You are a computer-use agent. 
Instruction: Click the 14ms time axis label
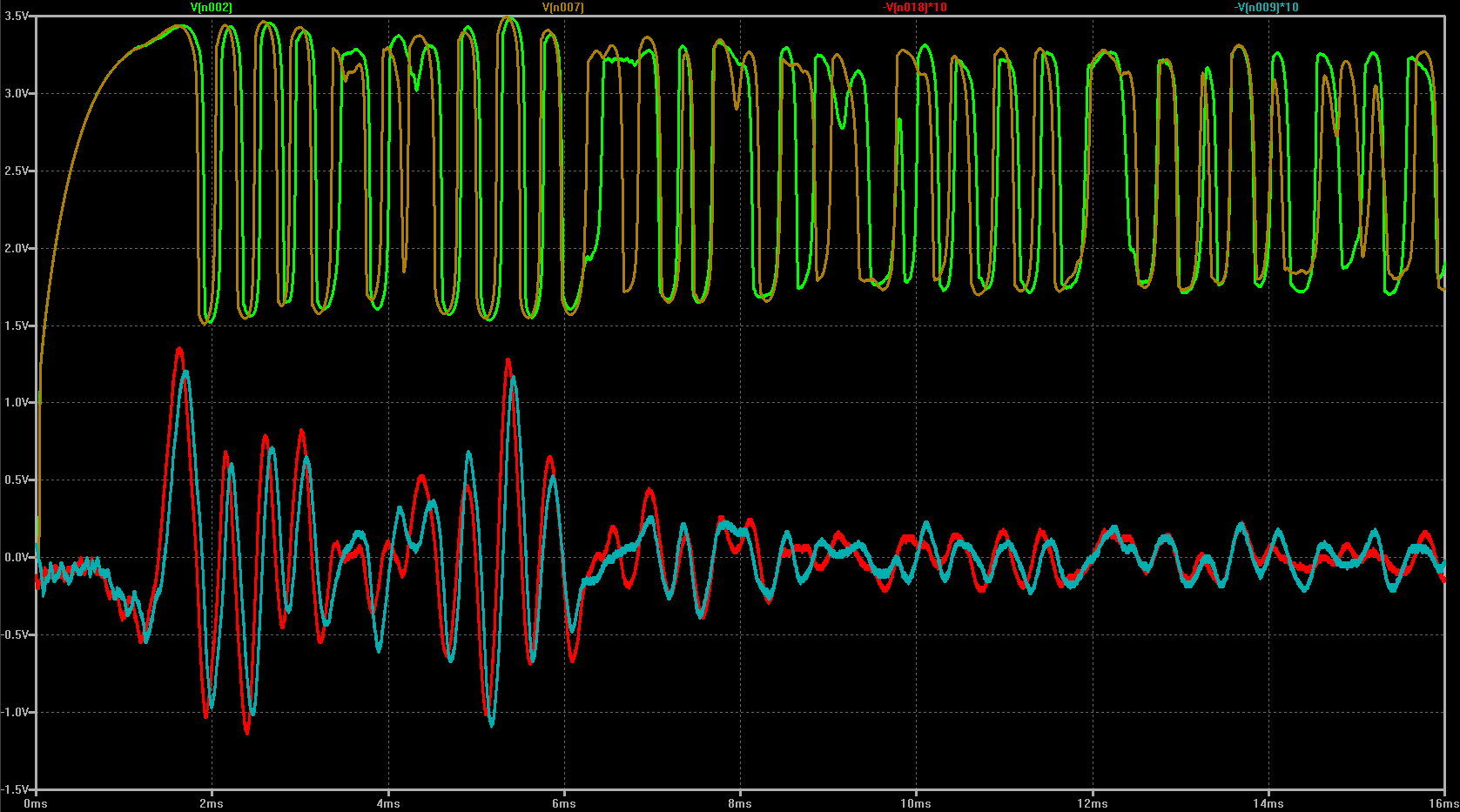point(1268,803)
